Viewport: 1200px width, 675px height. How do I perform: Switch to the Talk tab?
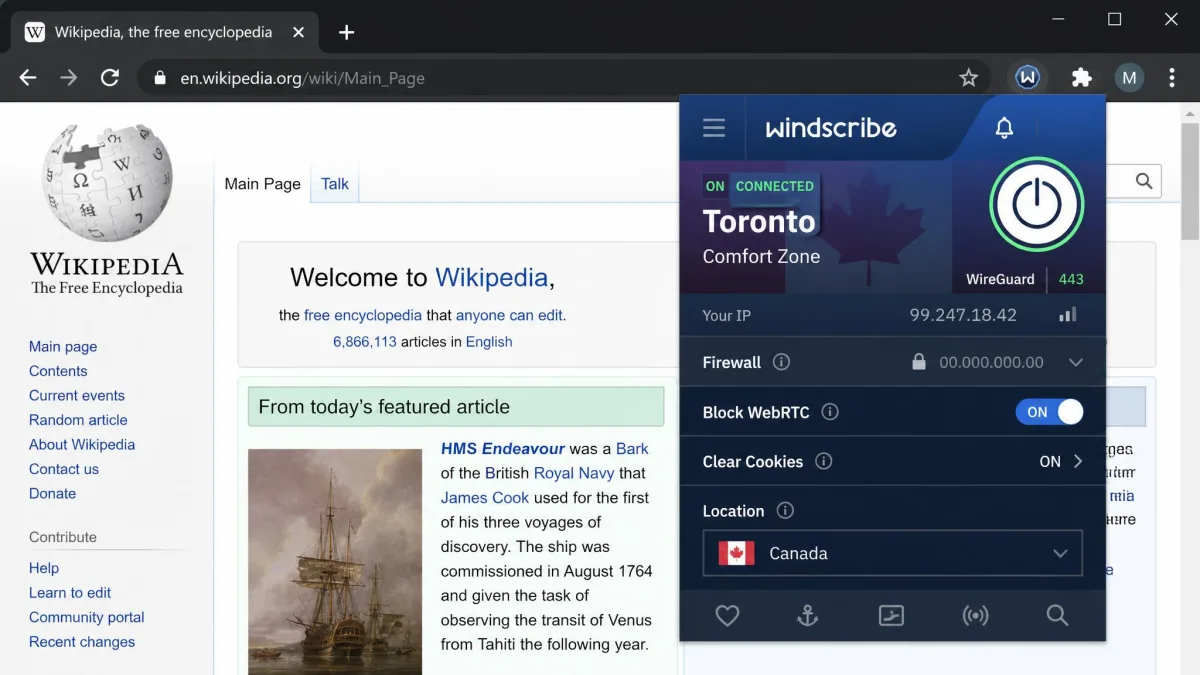coord(335,183)
